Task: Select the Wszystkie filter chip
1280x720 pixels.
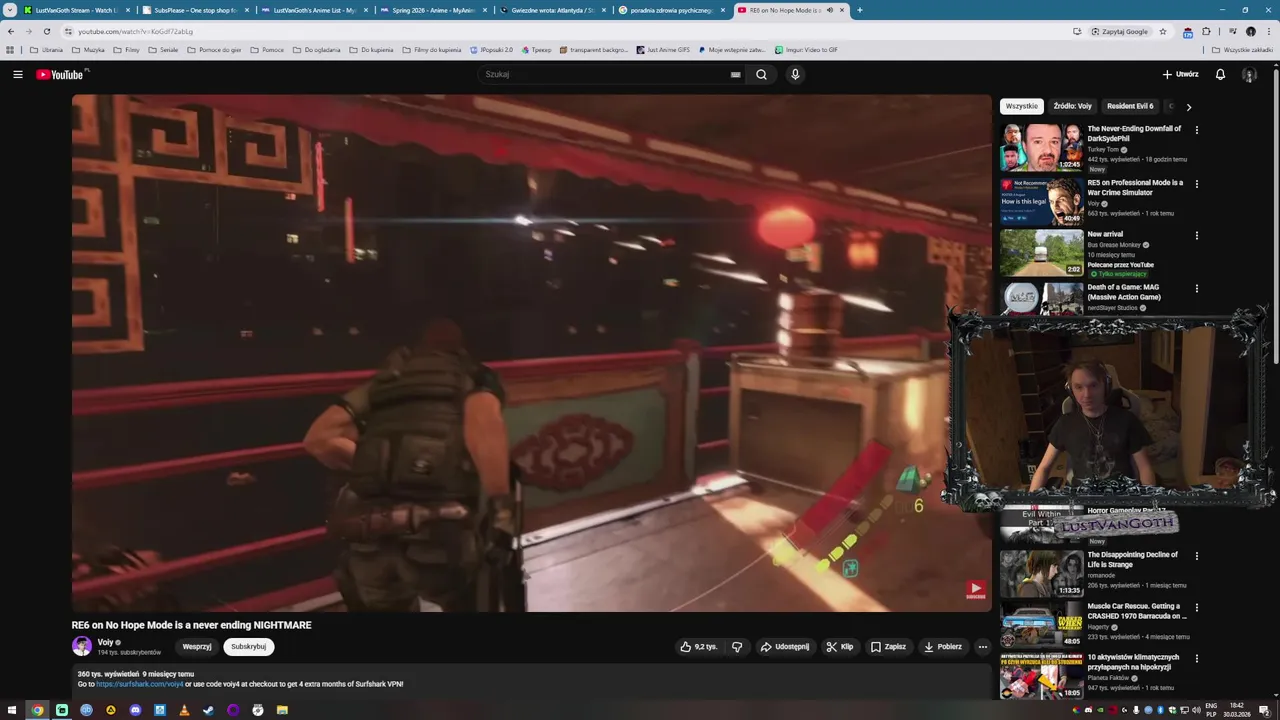Action: (x=1022, y=106)
